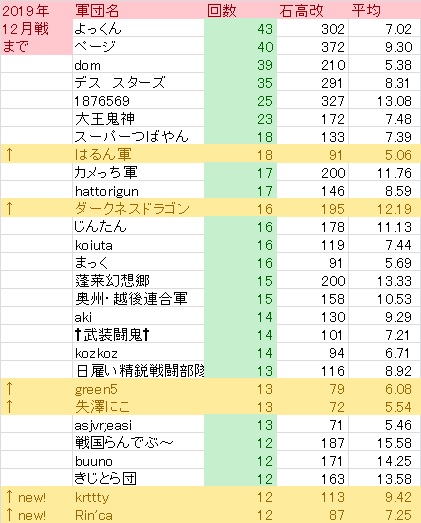
Task: Select the 平均 column header
Action: pos(366,11)
